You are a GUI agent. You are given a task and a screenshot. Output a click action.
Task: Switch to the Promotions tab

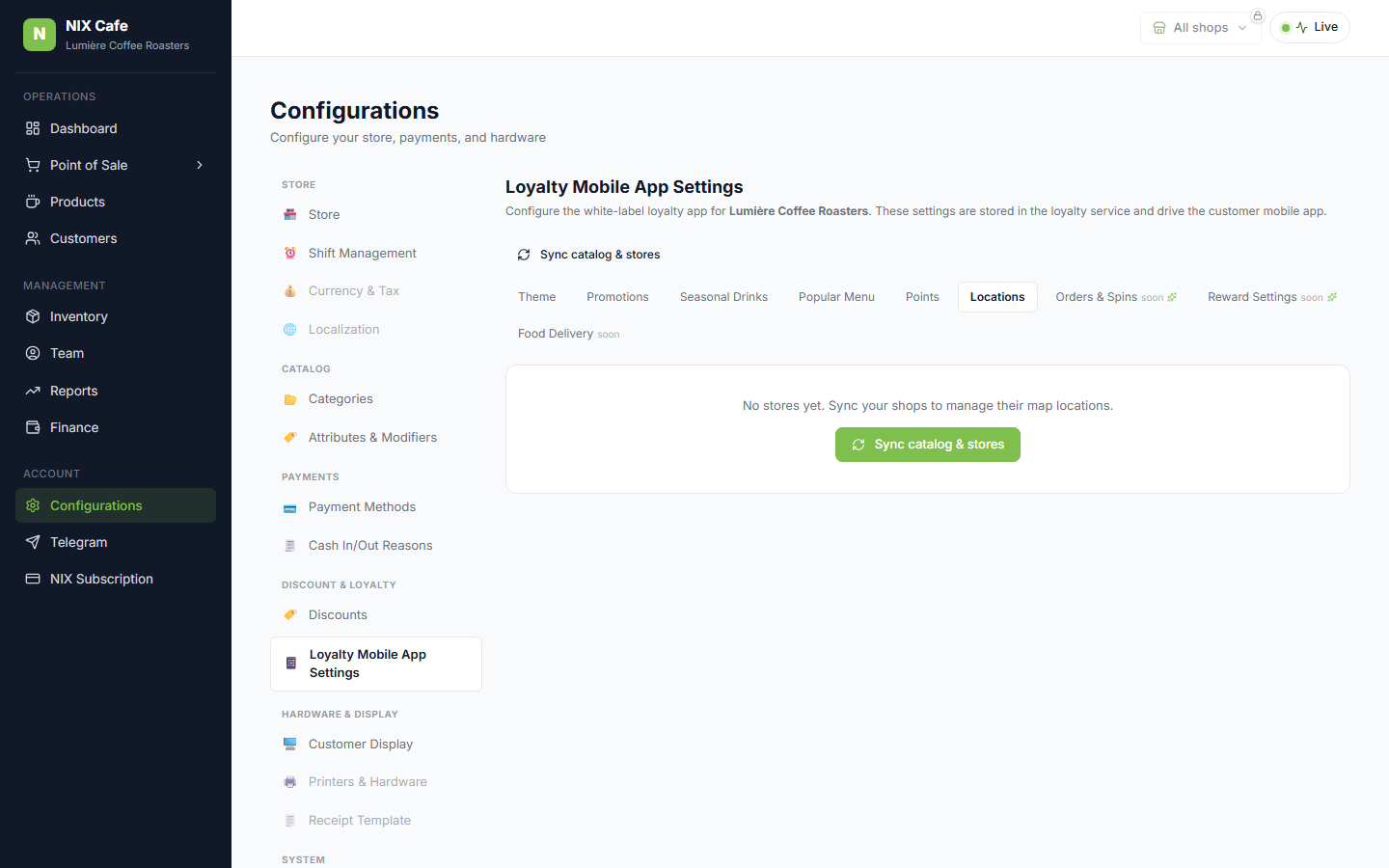[617, 297]
